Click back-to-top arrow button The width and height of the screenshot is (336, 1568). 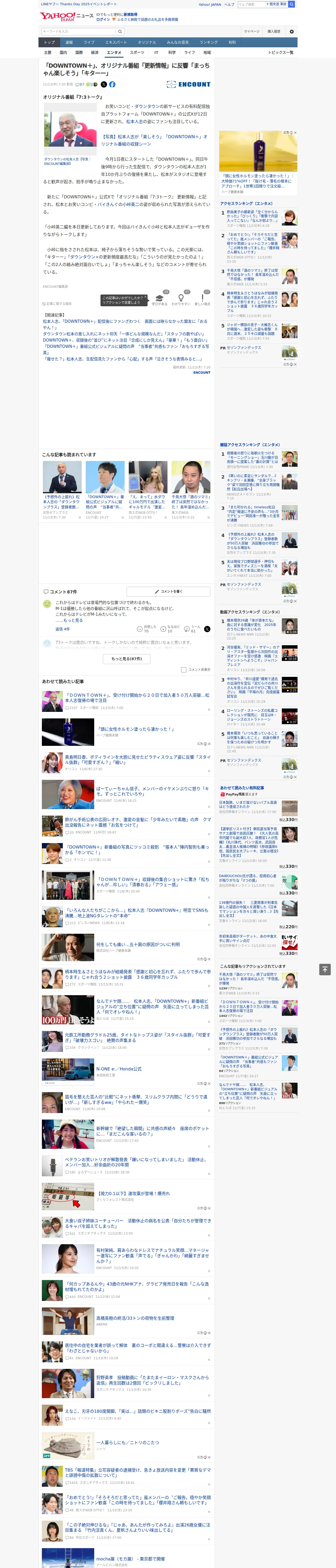pyautogui.click(x=325, y=969)
